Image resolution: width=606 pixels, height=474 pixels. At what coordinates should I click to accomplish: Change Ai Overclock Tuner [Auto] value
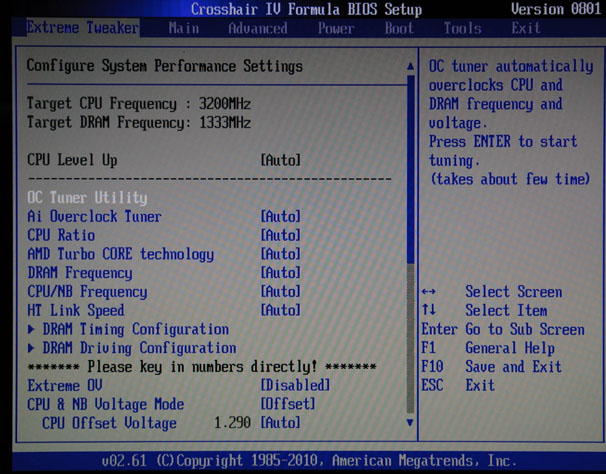(x=281, y=216)
